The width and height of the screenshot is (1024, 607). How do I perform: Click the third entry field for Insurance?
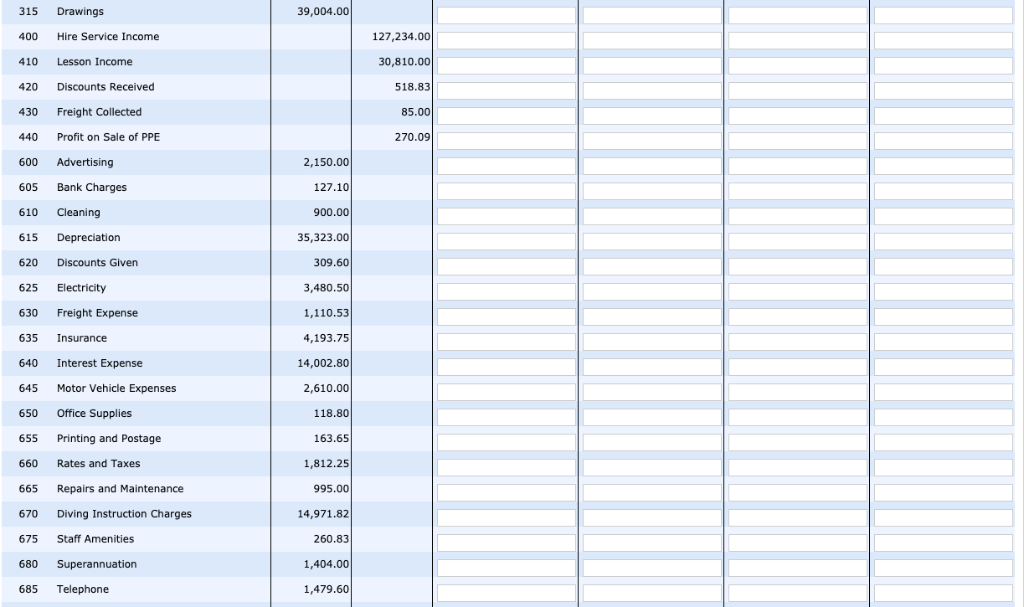796,340
